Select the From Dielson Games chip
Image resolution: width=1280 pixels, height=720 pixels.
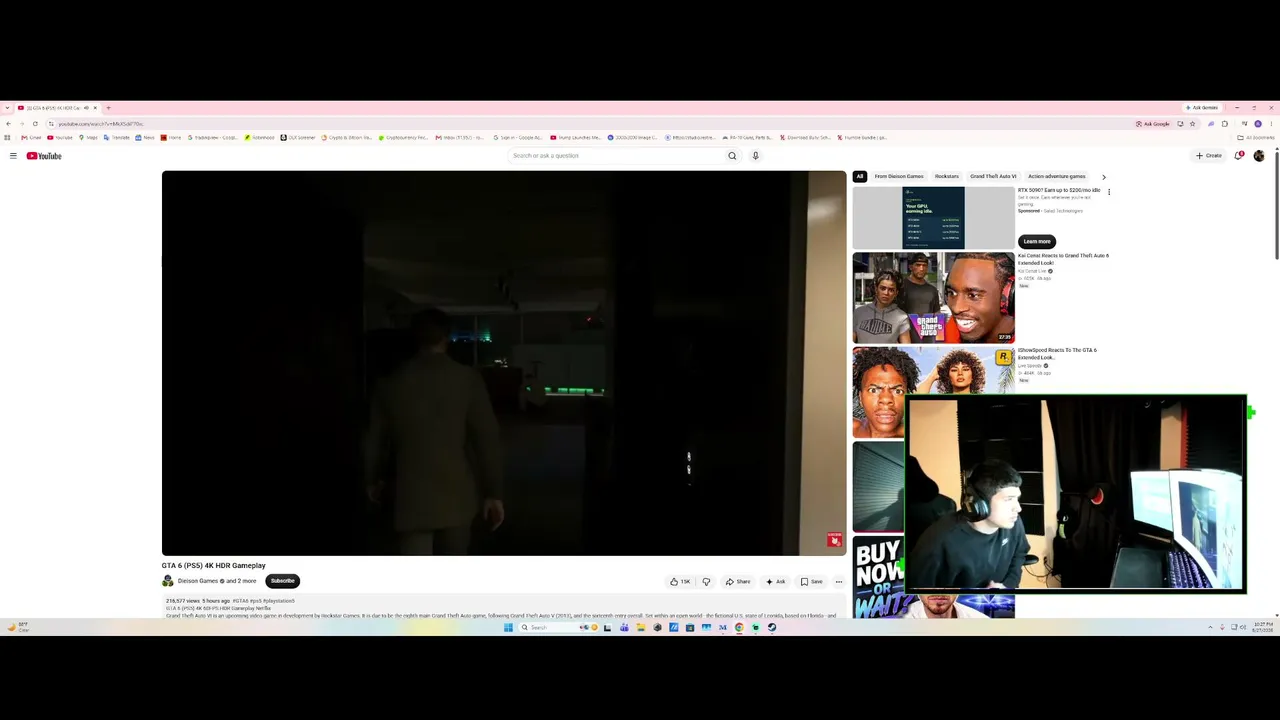pyautogui.click(x=899, y=176)
